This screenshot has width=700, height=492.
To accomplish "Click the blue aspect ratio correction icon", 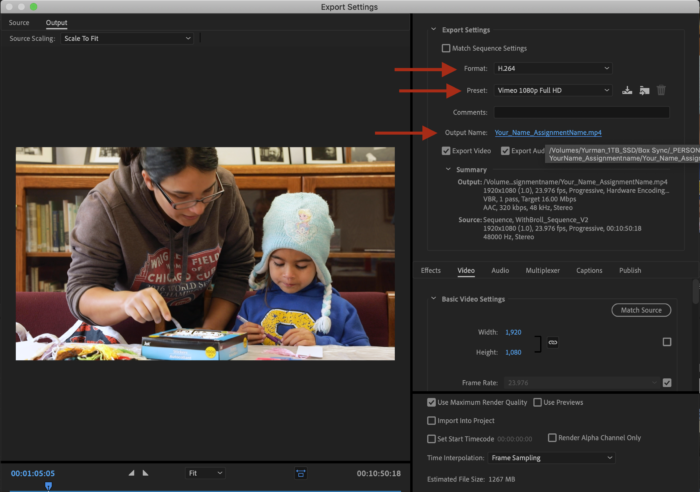I will 300,473.
